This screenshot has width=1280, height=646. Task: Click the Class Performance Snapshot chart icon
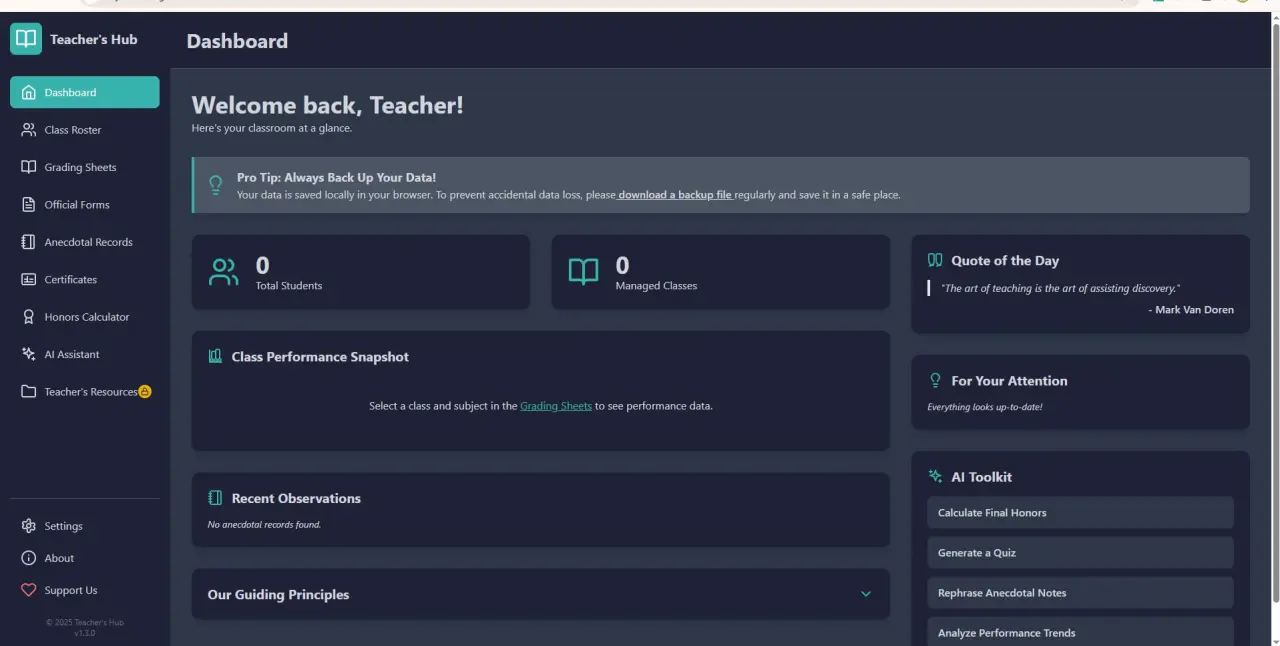pos(215,357)
